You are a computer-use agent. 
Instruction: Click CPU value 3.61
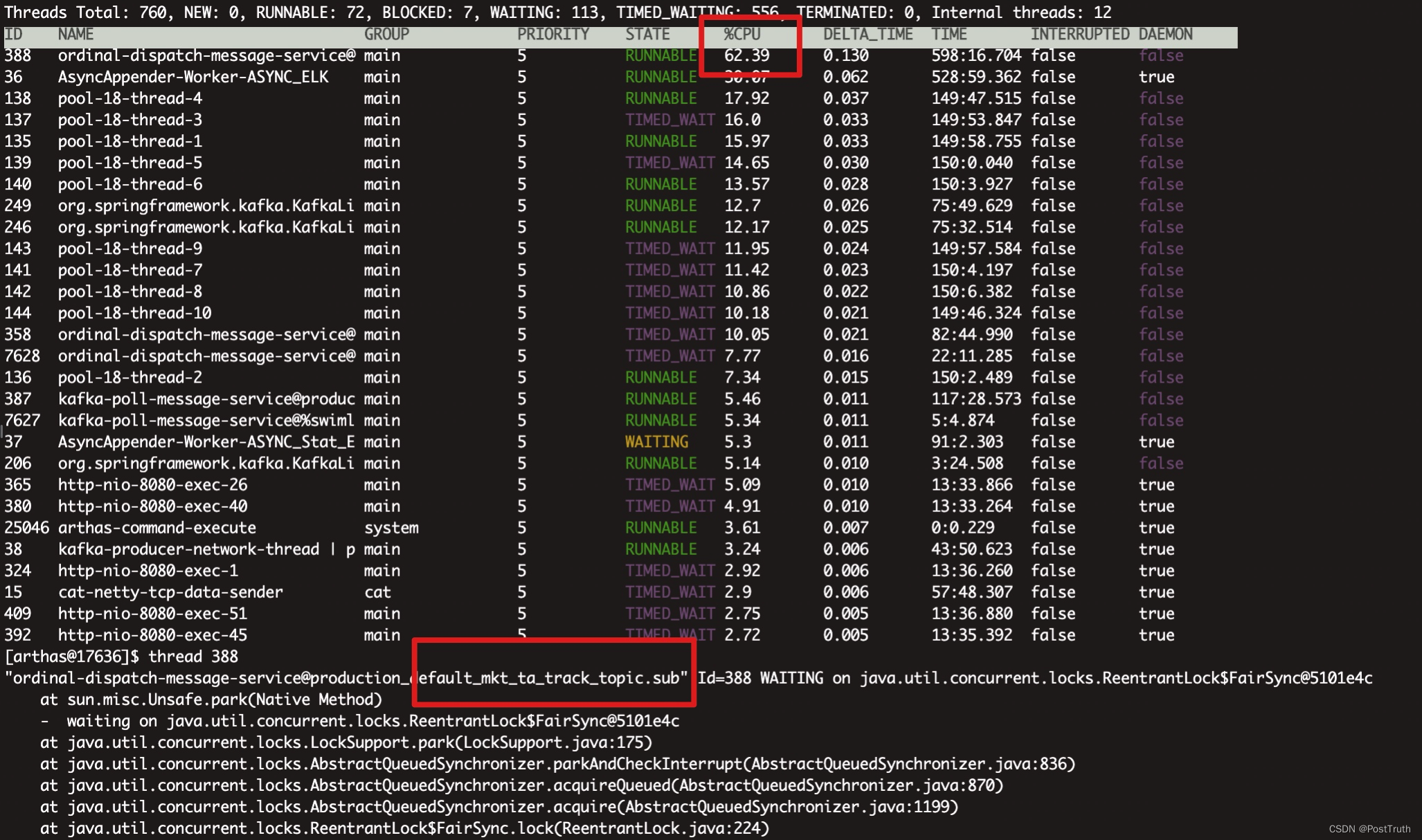point(742,527)
